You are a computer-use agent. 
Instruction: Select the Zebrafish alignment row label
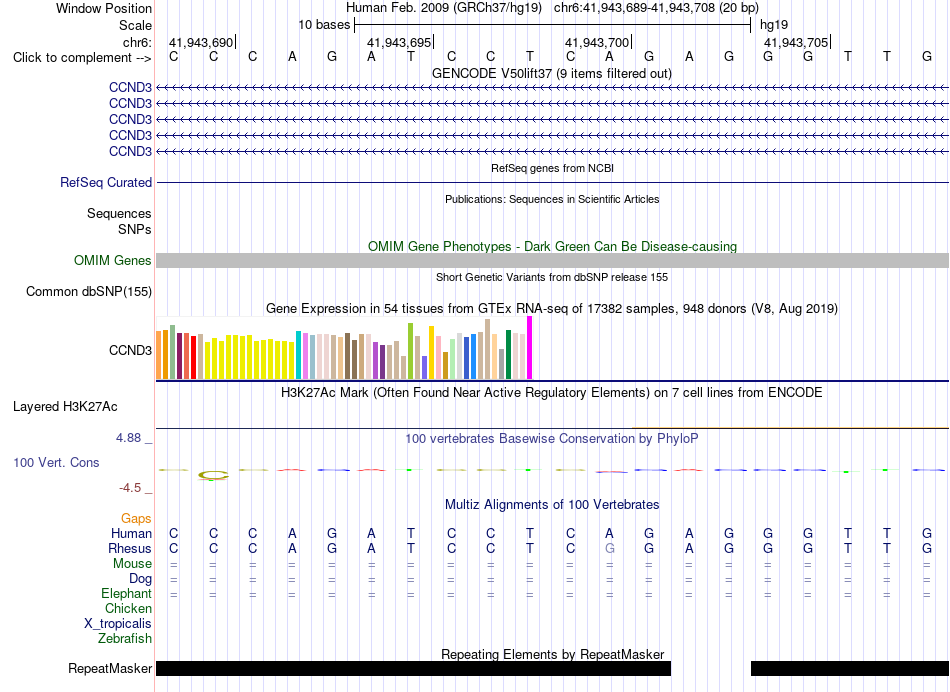tap(125, 638)
